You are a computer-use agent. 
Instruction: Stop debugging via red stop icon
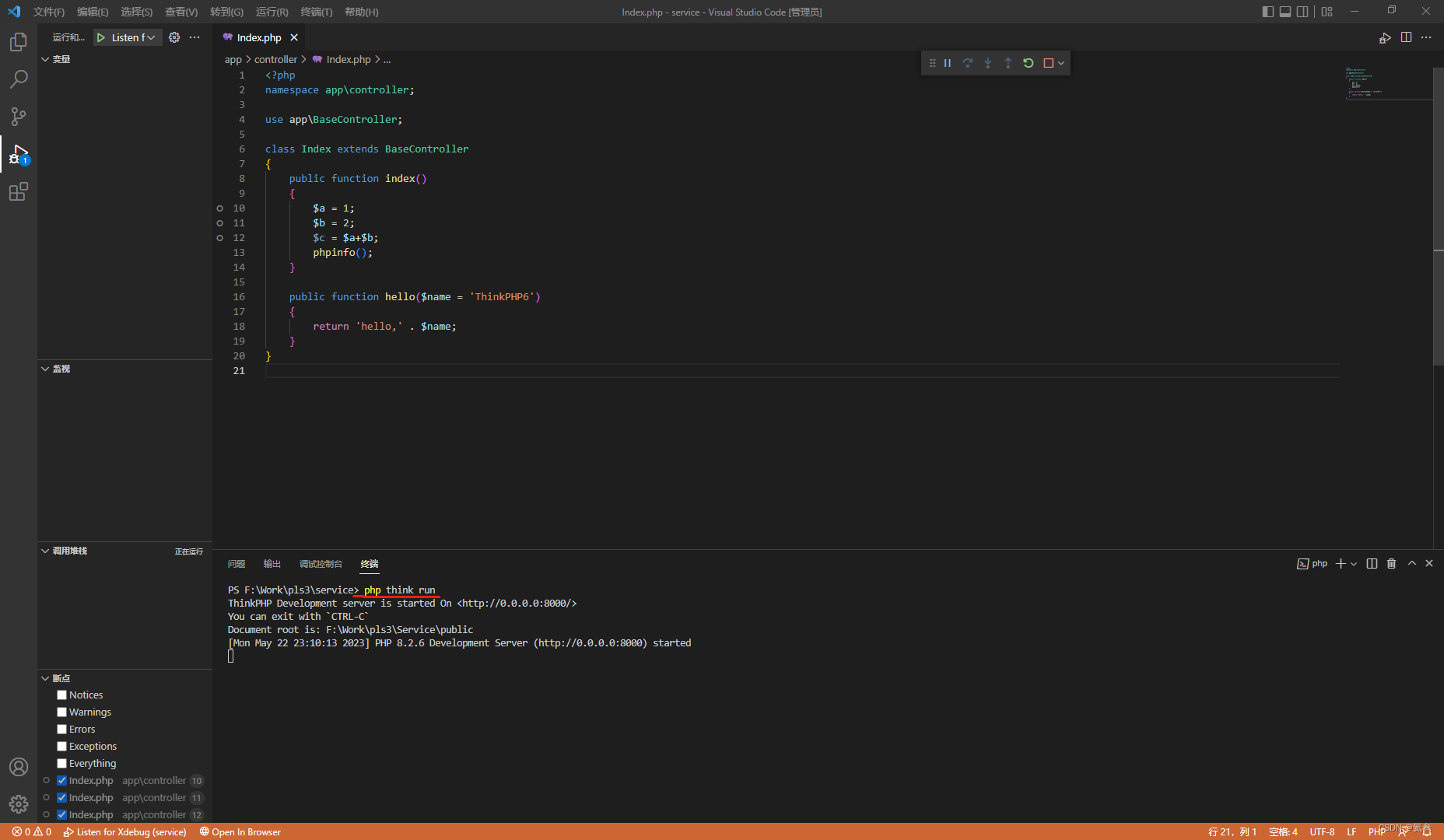(1048, 63)
